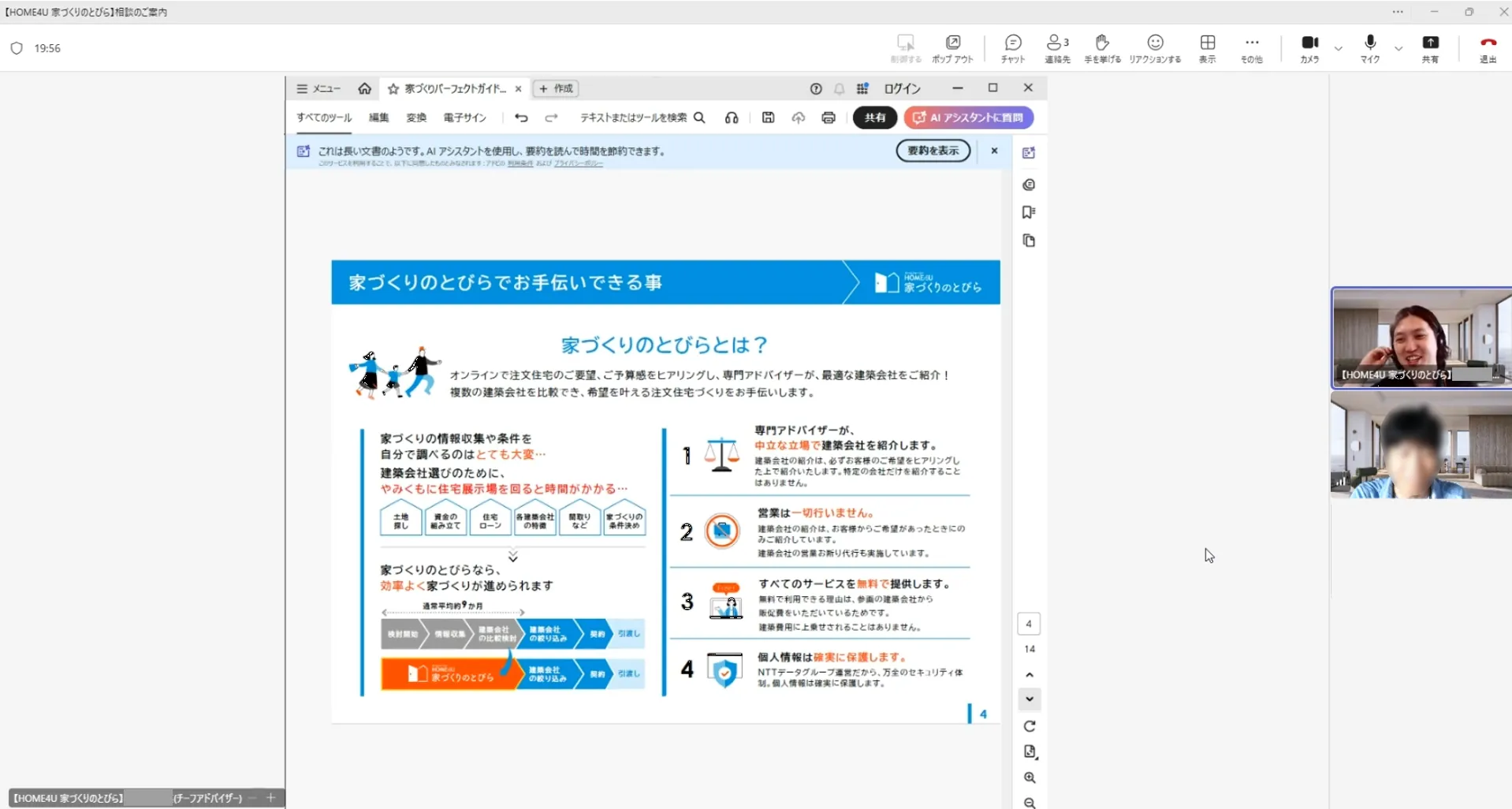Select the 電子サイン tab
This screenshot has width=1512, height=809.
[465, 117]
